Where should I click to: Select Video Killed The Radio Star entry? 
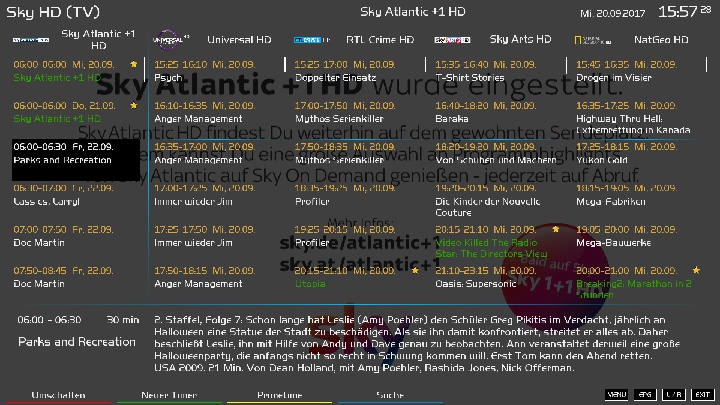pos(498,242)
